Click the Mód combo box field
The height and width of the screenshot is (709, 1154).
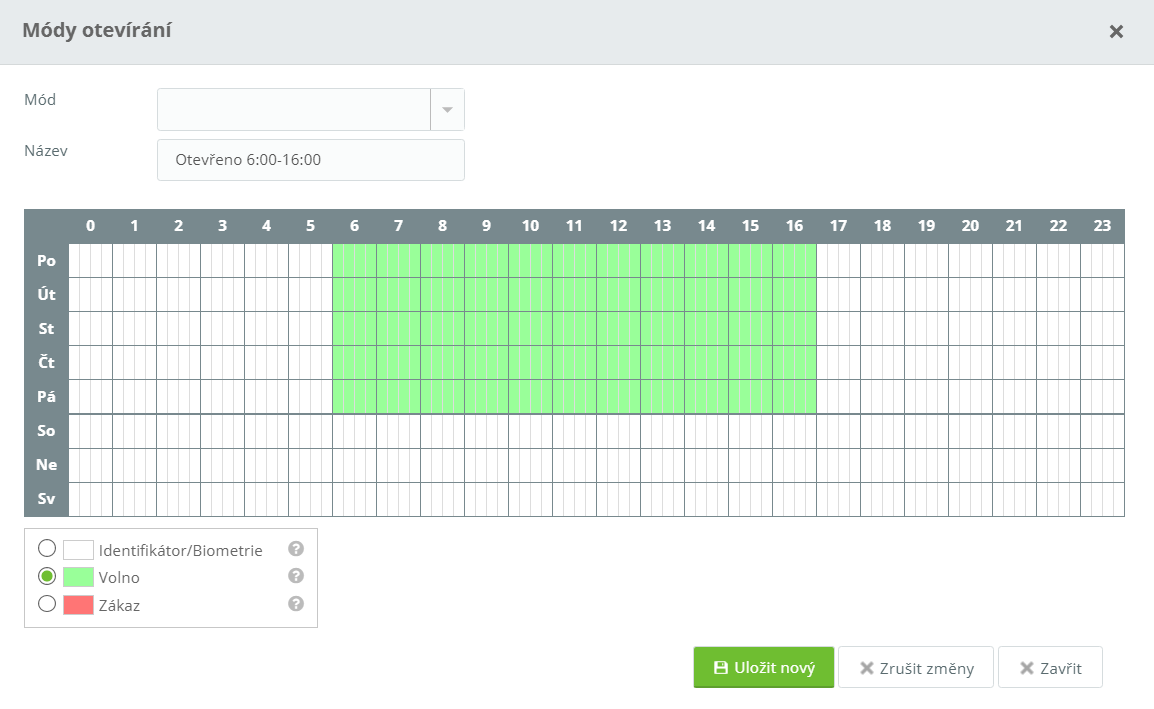point(293,110)
